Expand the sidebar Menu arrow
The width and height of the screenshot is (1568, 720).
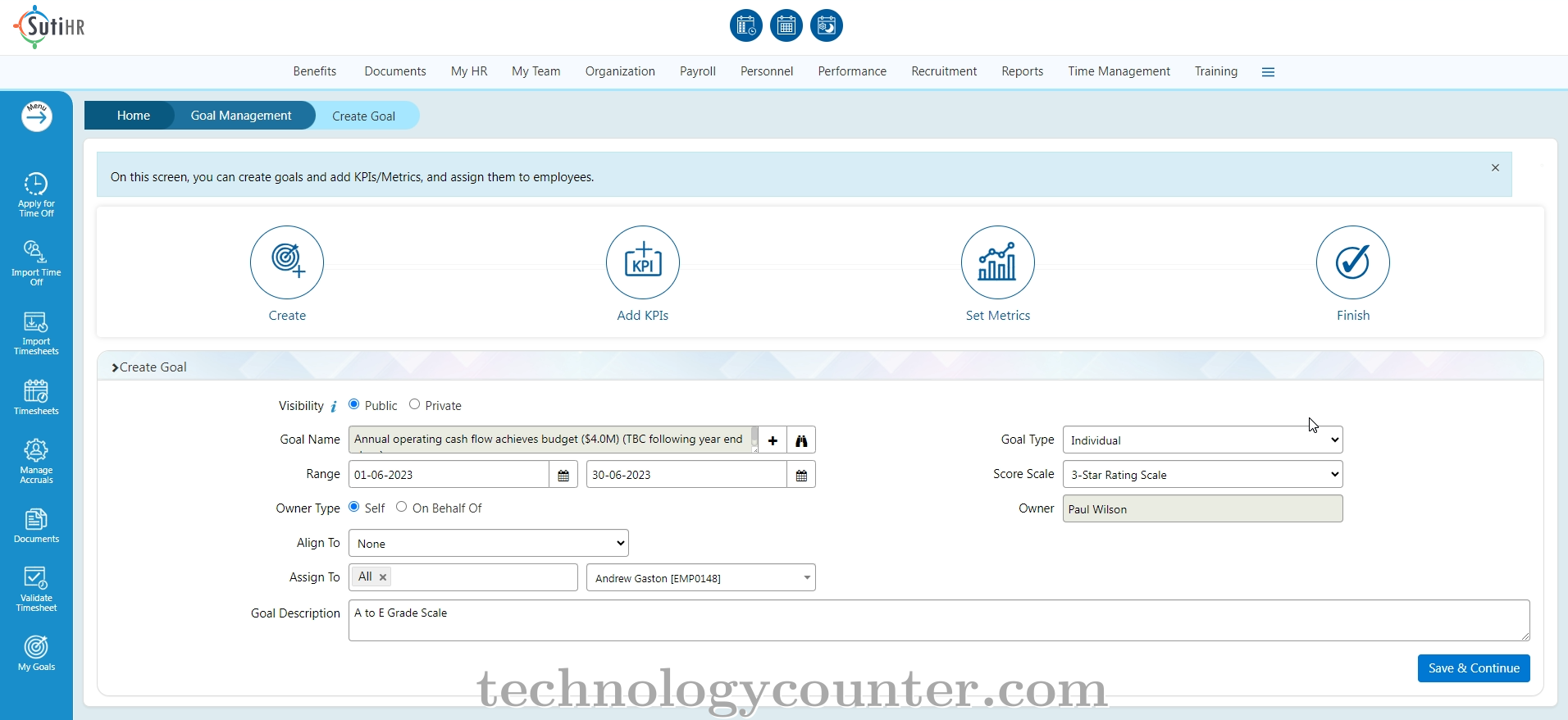point(37,116)
